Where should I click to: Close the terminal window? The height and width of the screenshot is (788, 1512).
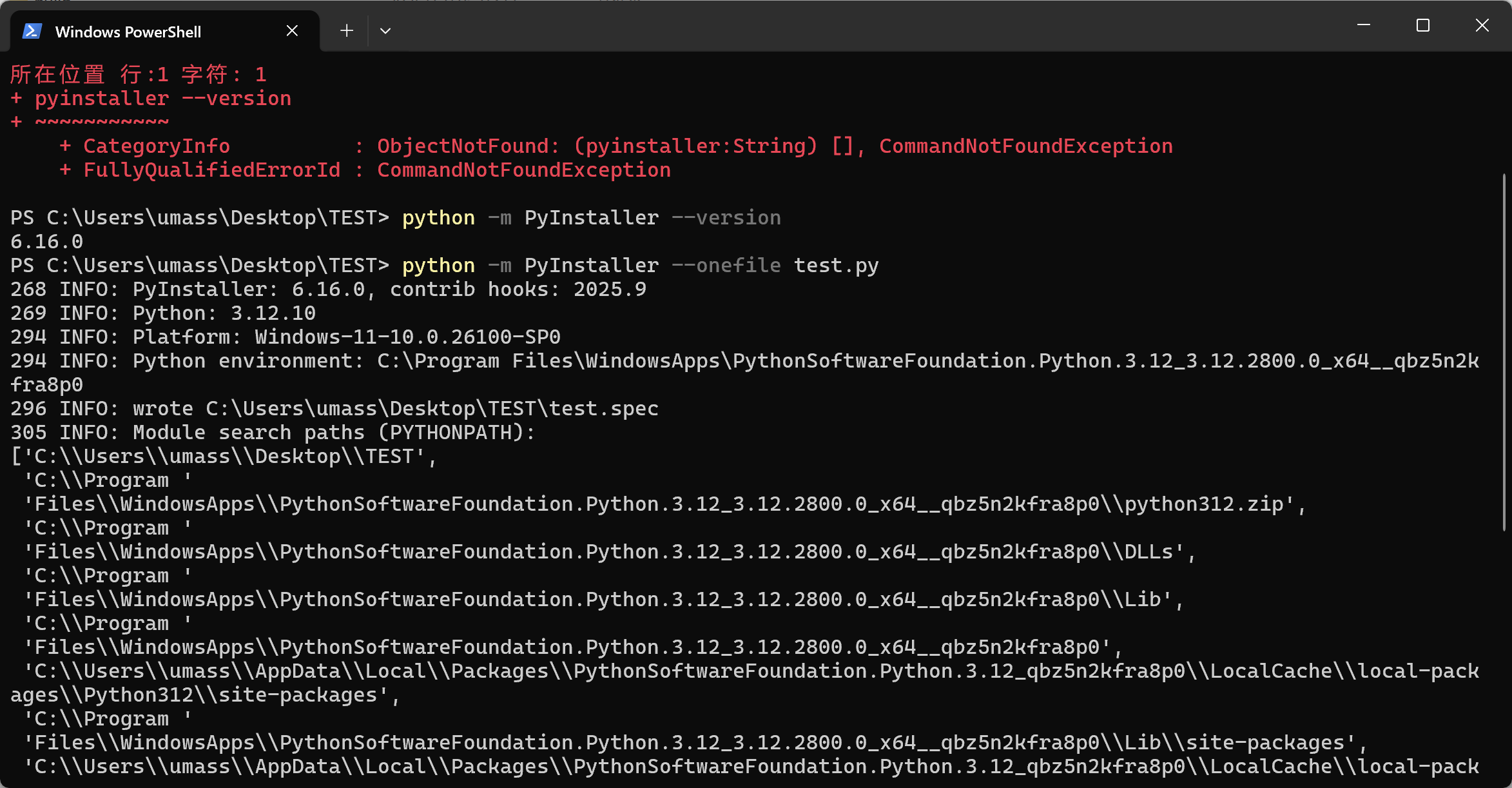tap(1482, 26)
